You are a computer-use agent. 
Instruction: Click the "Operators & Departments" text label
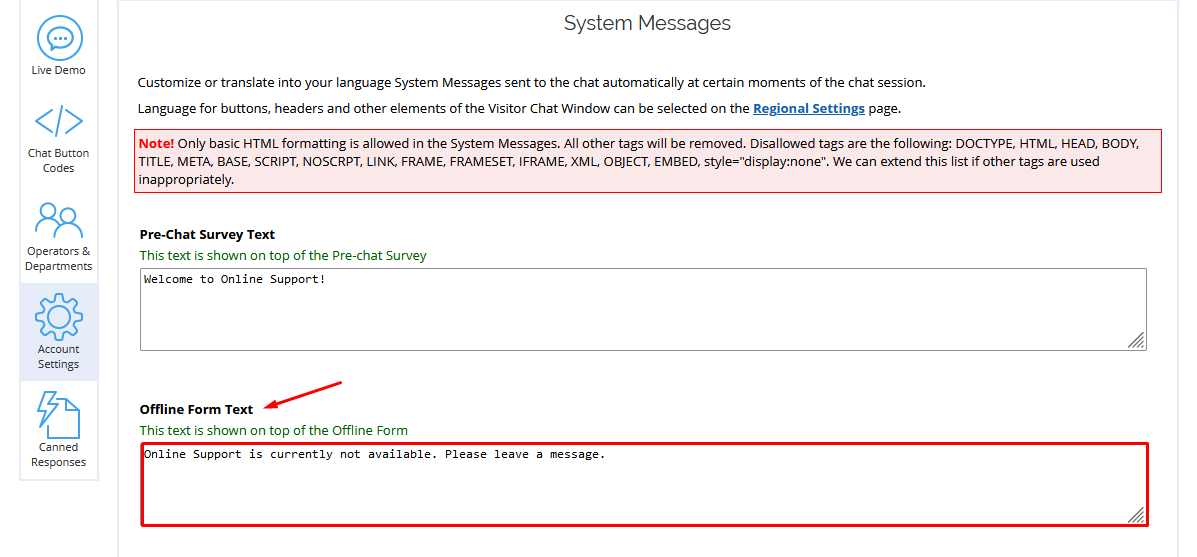coord(59,259)
